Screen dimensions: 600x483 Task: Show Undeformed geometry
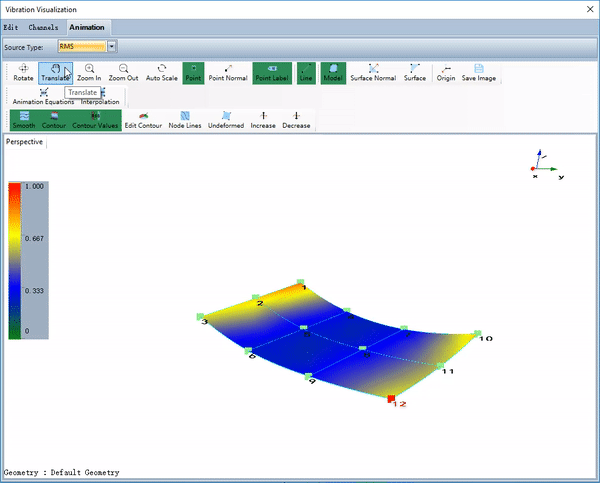point(226,120)
